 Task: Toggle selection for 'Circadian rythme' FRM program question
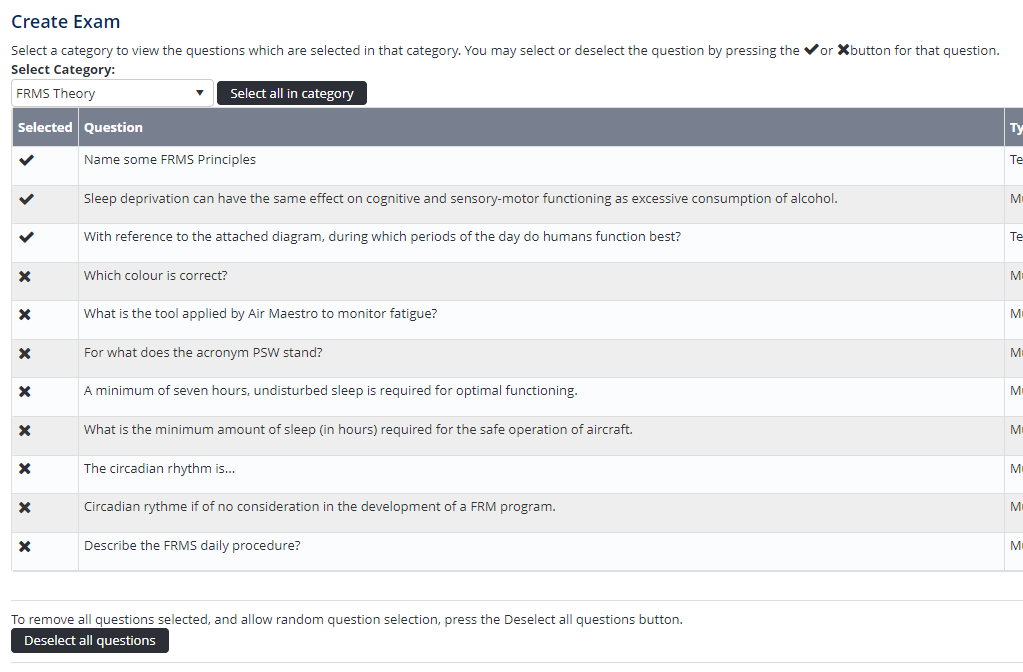click(x=25, y=507)
